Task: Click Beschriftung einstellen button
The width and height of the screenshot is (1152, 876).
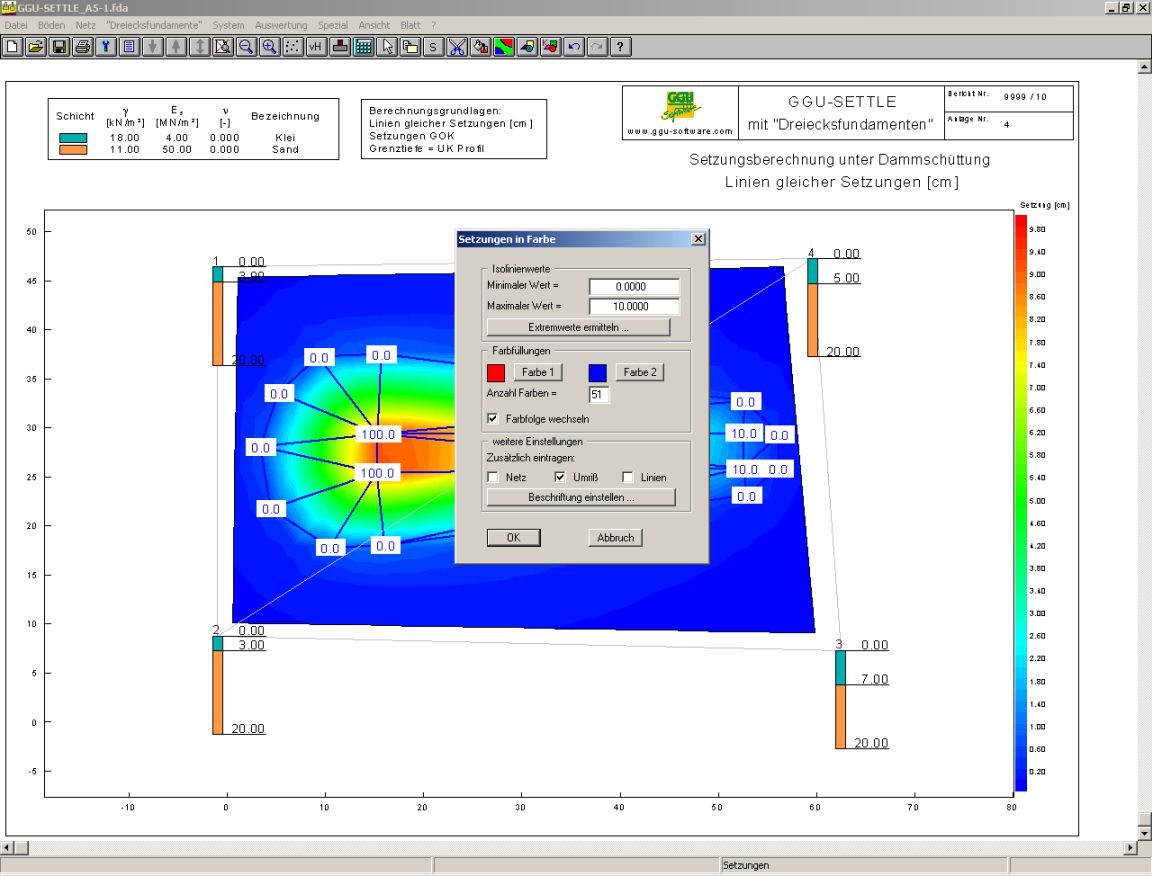Action: click(x=580, y=498)
